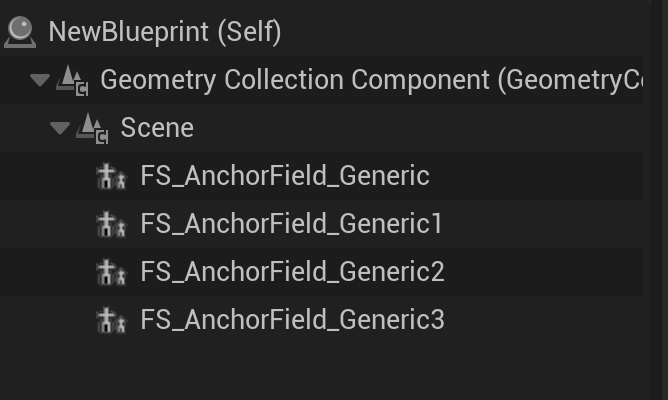Screen dimensions: 668x400
Task: Select FS_AnchorField_Generic1 in the tree
Action: click(x=291, y=224)
